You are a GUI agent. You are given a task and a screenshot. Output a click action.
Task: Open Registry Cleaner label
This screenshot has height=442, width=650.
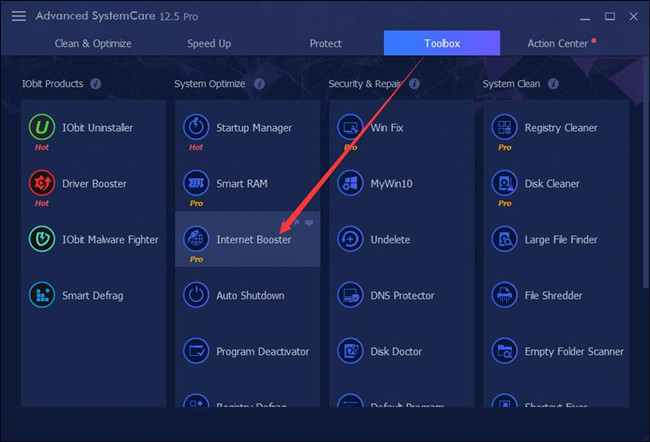click(561, 128)
